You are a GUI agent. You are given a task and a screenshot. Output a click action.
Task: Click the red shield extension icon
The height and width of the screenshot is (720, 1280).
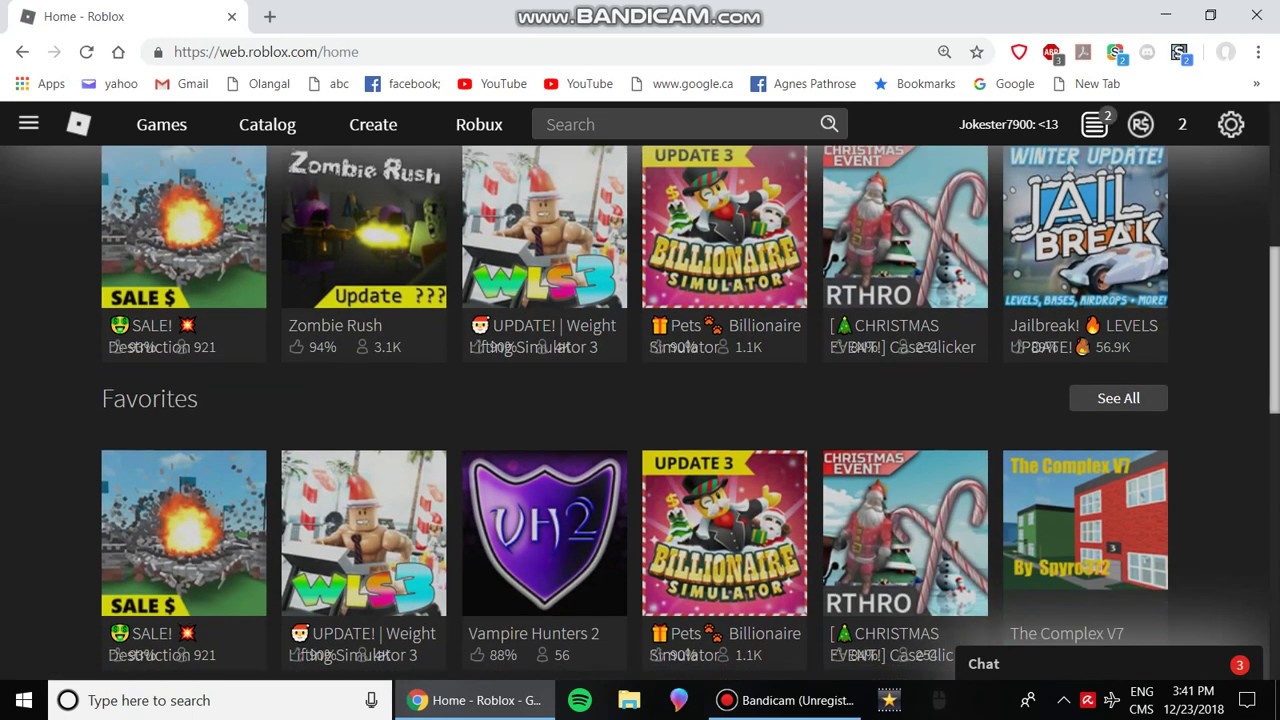[x=1019, y=52]
